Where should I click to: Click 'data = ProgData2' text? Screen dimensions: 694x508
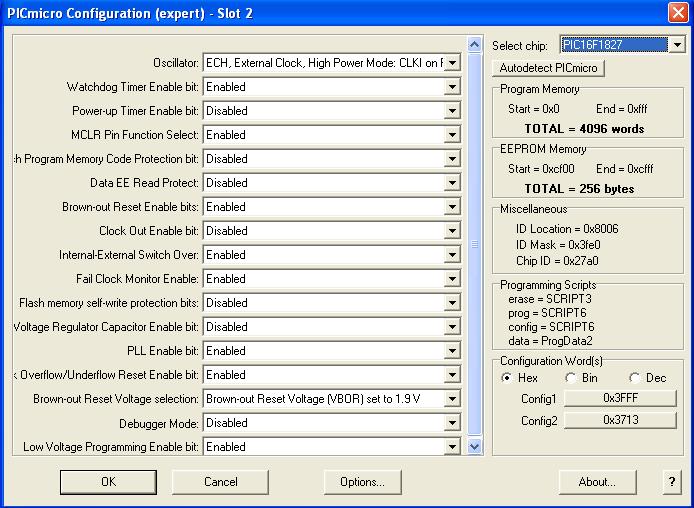550,341
